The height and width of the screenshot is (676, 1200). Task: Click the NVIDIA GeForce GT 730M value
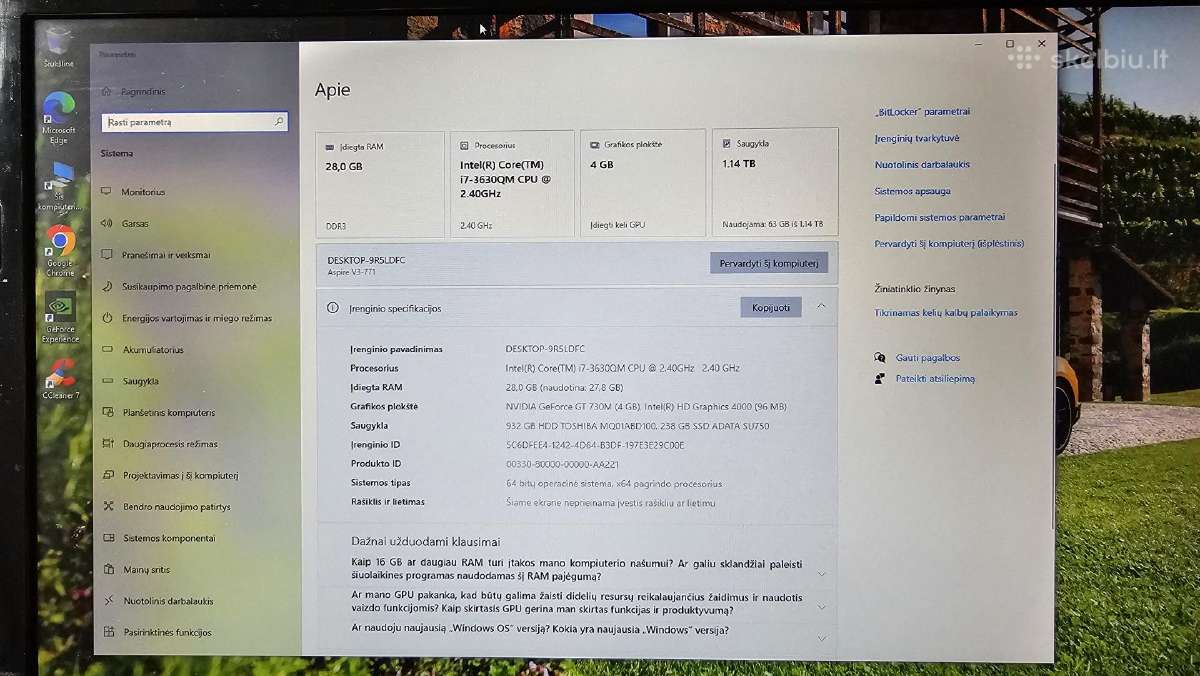click(646, 406)
